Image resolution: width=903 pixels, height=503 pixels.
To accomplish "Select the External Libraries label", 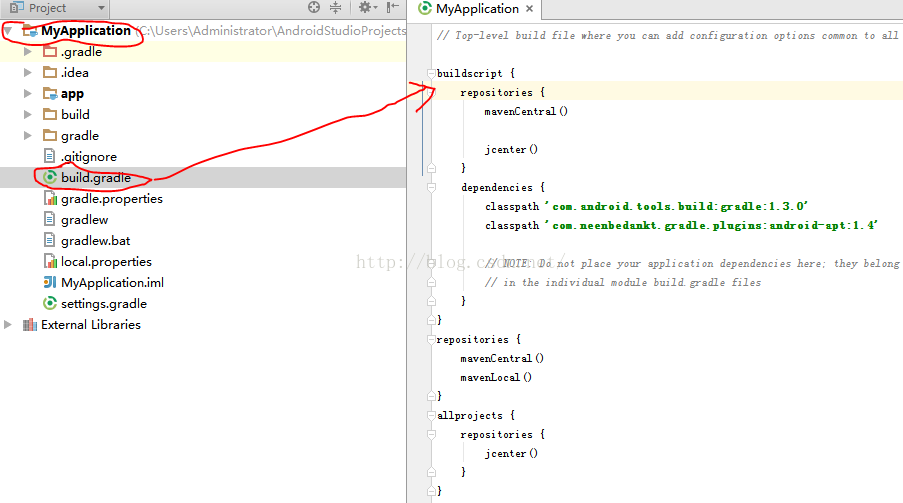I will click(90, 324).
